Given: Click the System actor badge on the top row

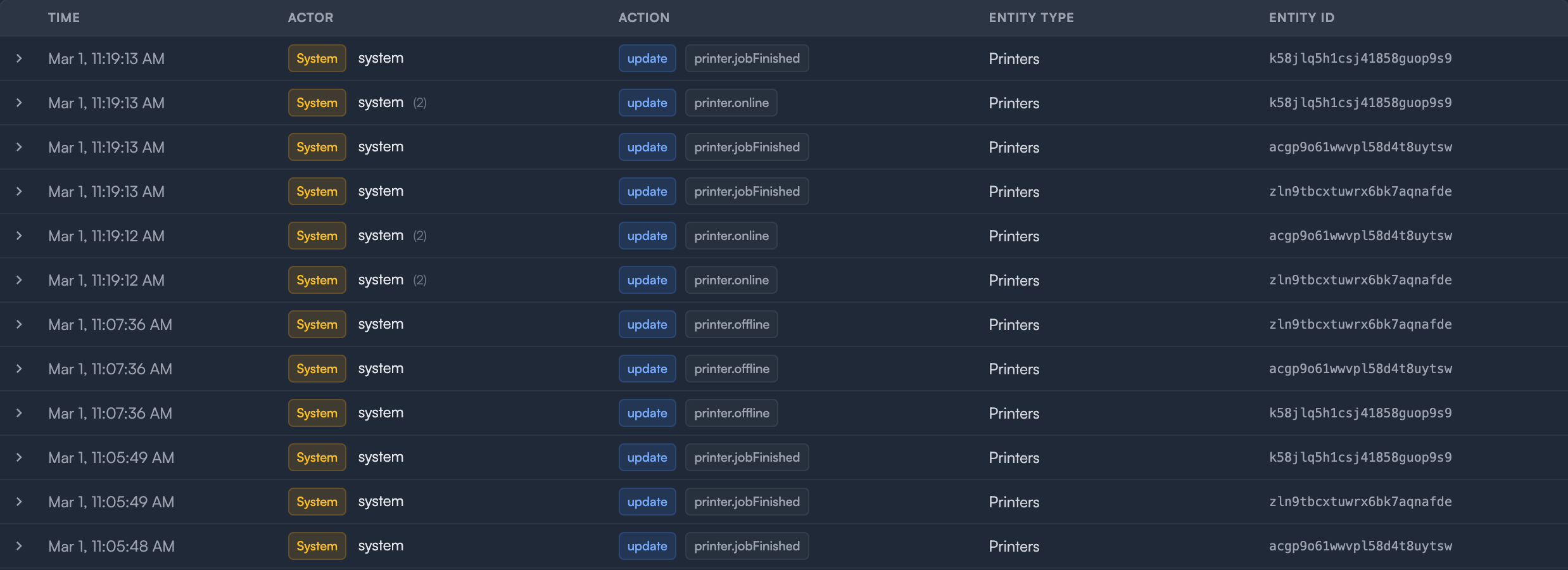Looking at the screenshot, I should [317, 58].
